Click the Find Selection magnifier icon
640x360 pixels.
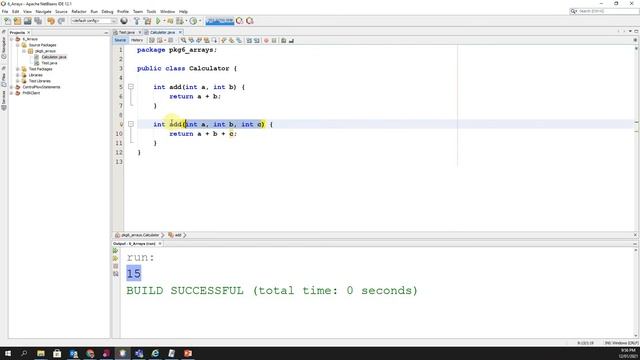pyautogui.click(x=183, y=40)
